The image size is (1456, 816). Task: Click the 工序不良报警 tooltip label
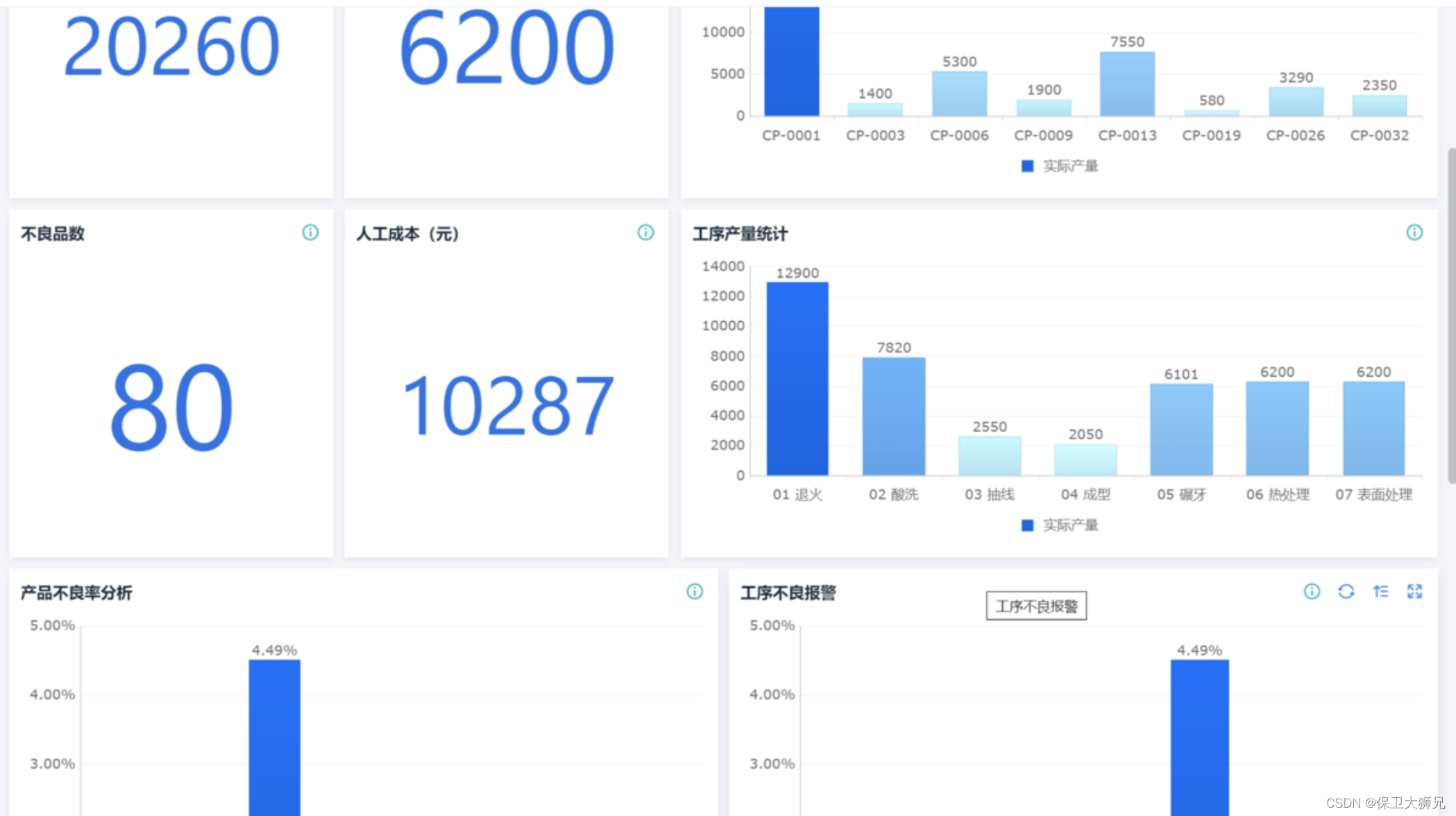point(1036,606)
